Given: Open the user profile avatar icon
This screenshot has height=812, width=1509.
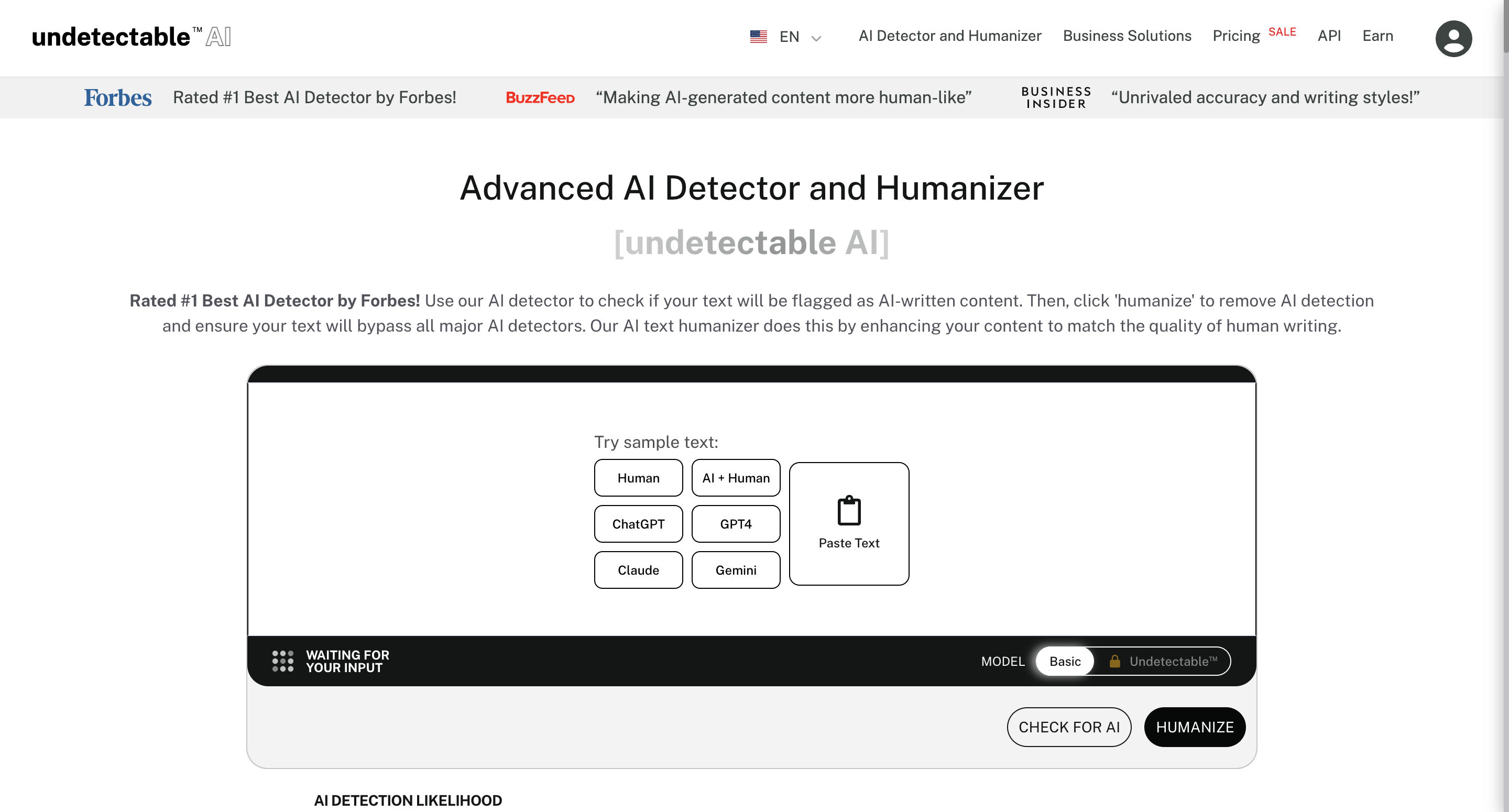Looking at the screenshot, I should tap(1453, 38).
